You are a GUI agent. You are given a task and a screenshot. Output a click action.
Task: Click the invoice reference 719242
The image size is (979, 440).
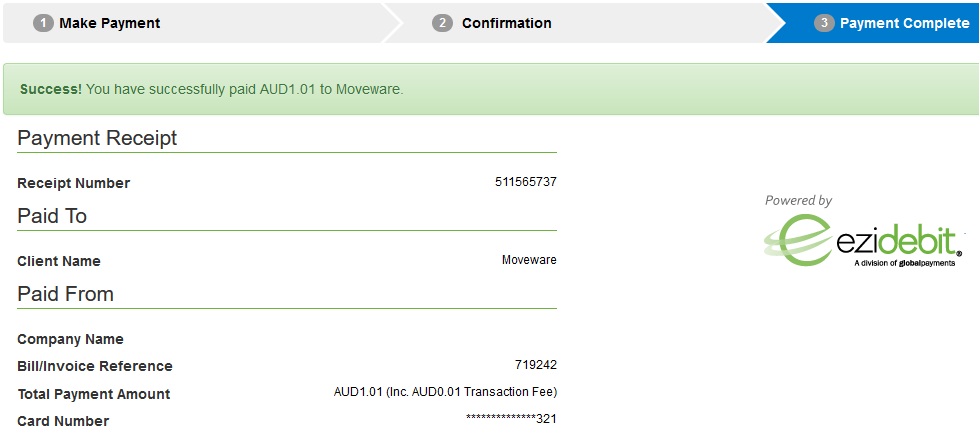pos(536,364)
